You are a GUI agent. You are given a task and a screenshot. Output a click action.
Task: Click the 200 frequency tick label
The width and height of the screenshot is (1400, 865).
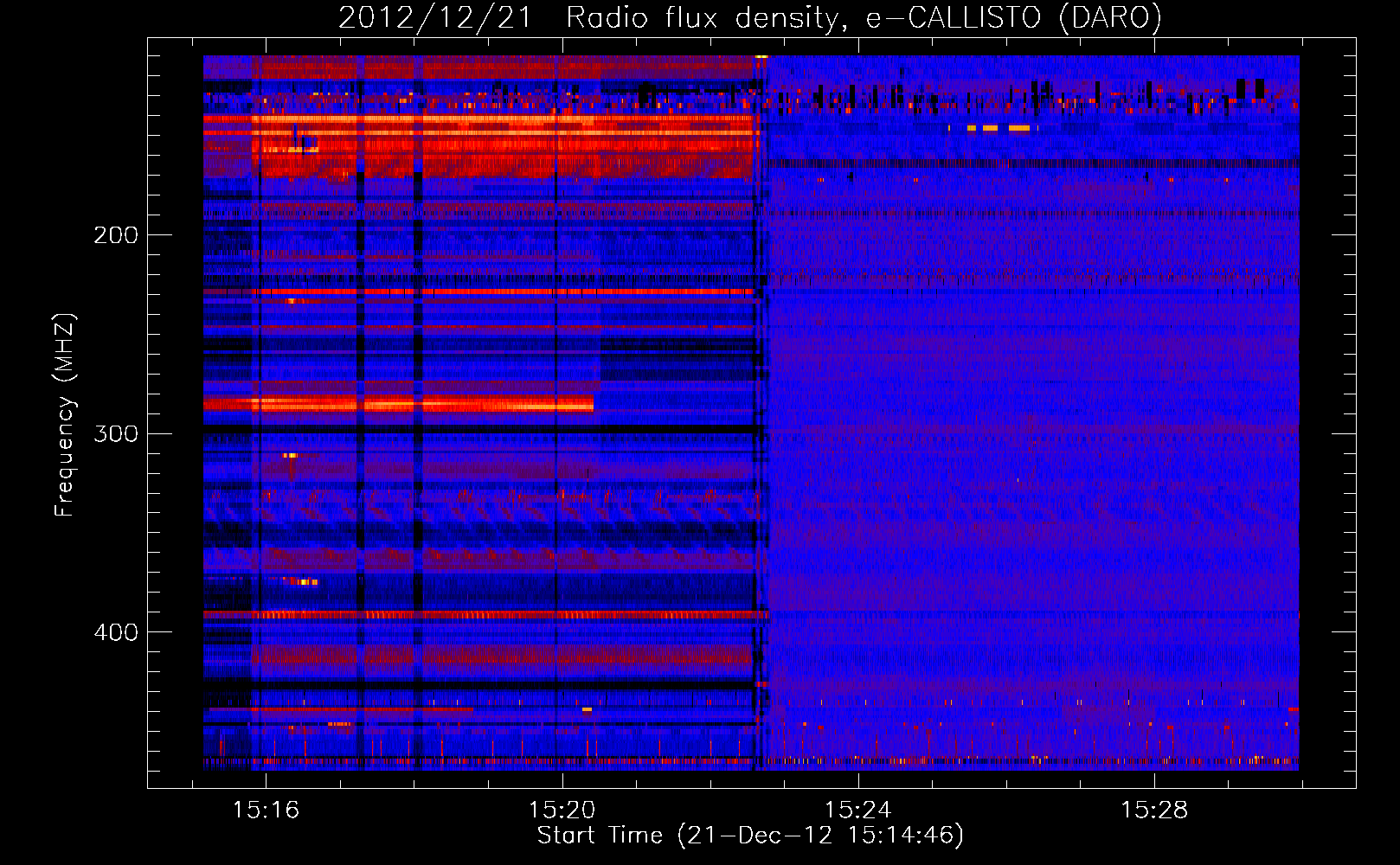(116, 235)
